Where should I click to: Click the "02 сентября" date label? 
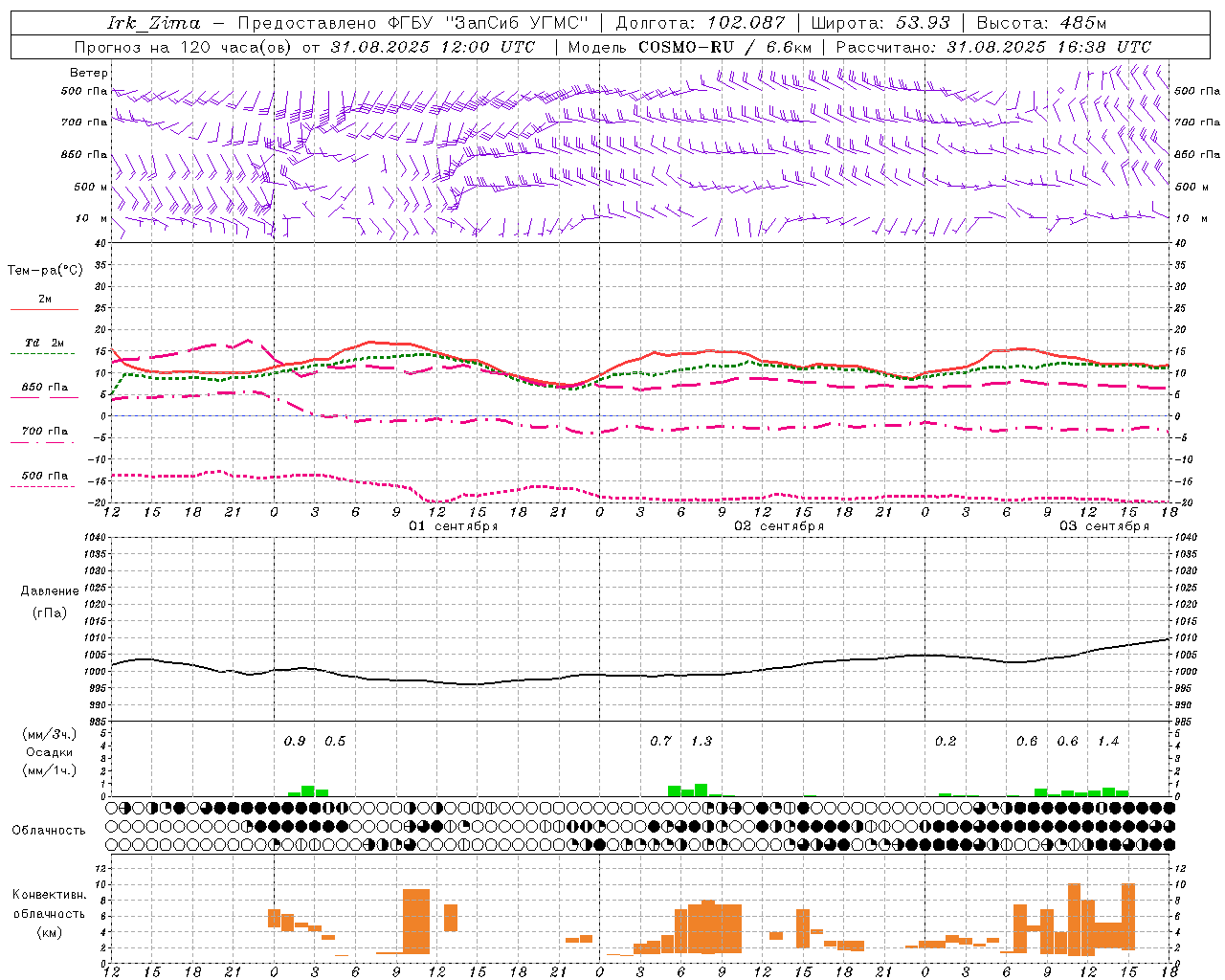779,526
